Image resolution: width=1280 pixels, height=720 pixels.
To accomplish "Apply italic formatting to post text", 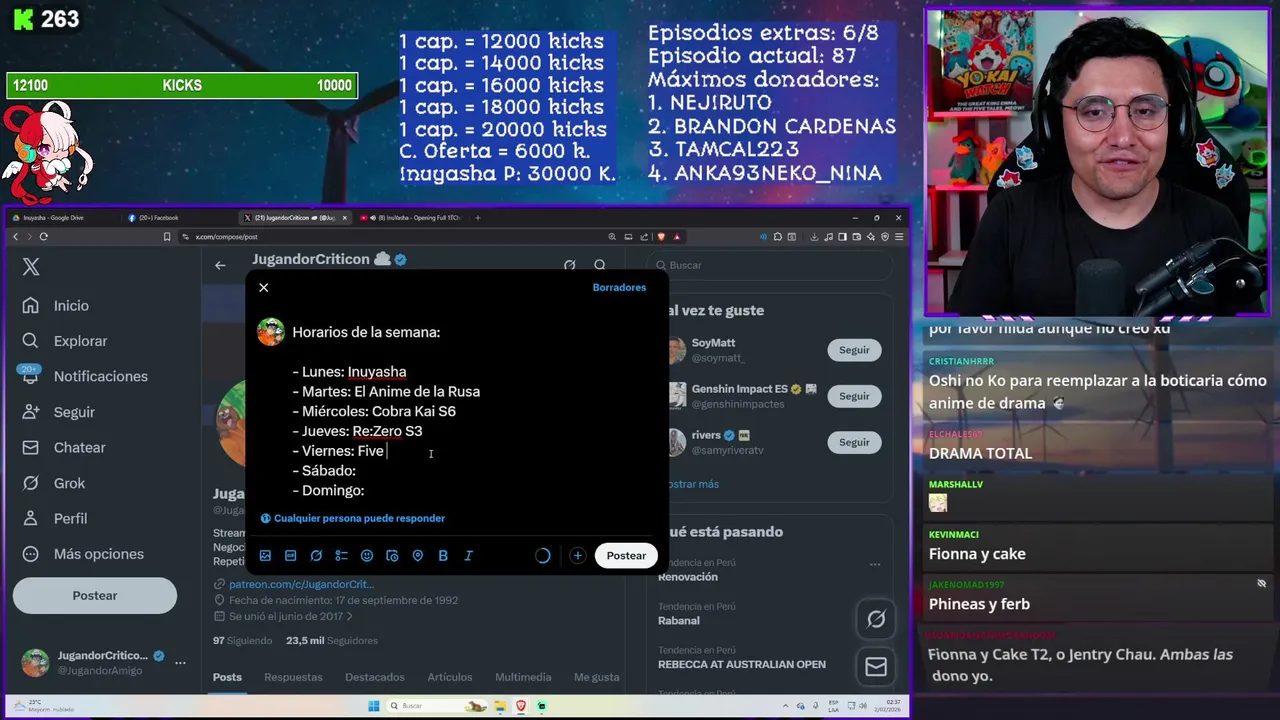I will (468, 556).
